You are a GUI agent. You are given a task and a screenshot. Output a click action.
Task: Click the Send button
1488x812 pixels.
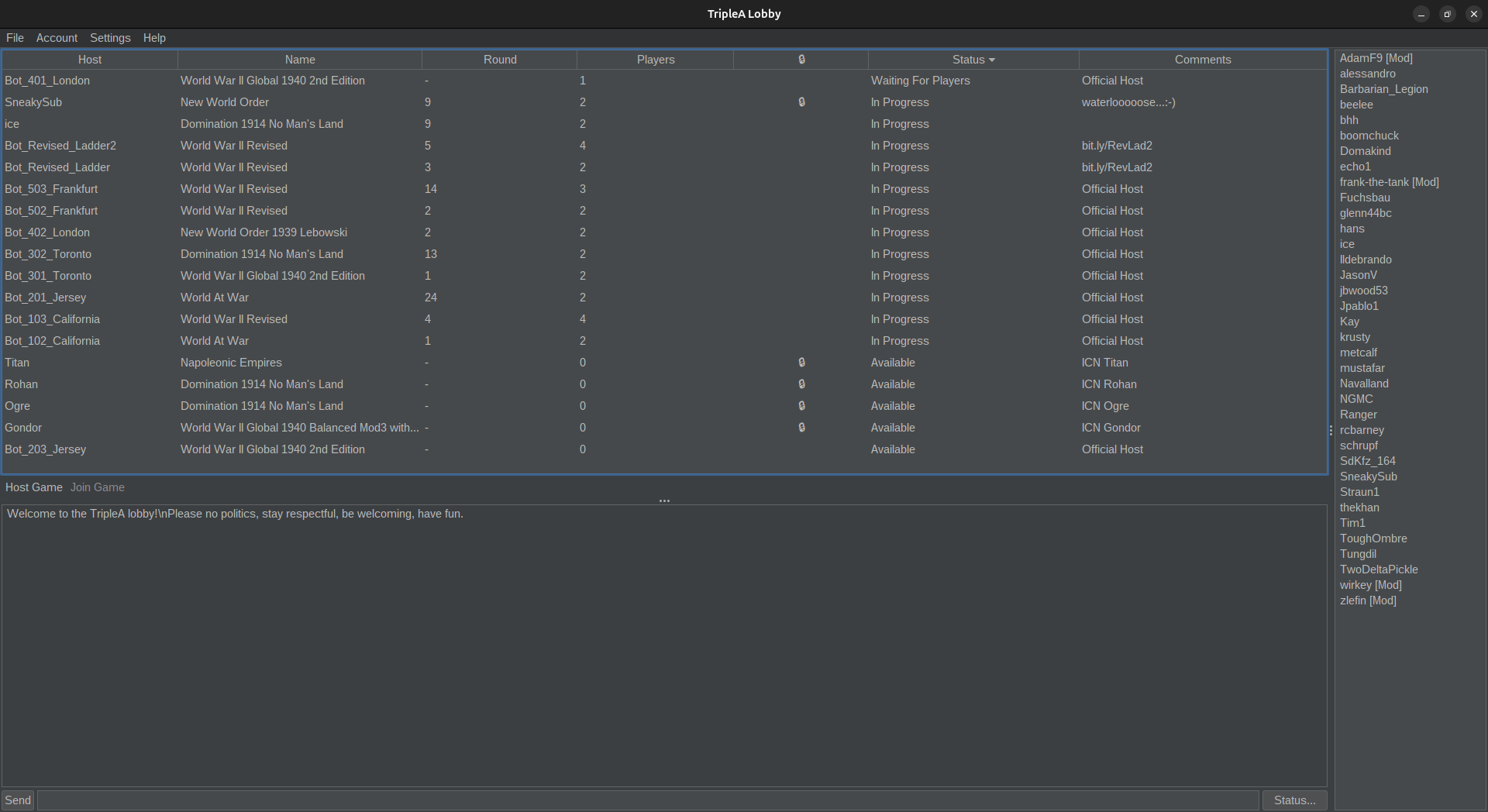pyautogui.click(x=18, y=800)
